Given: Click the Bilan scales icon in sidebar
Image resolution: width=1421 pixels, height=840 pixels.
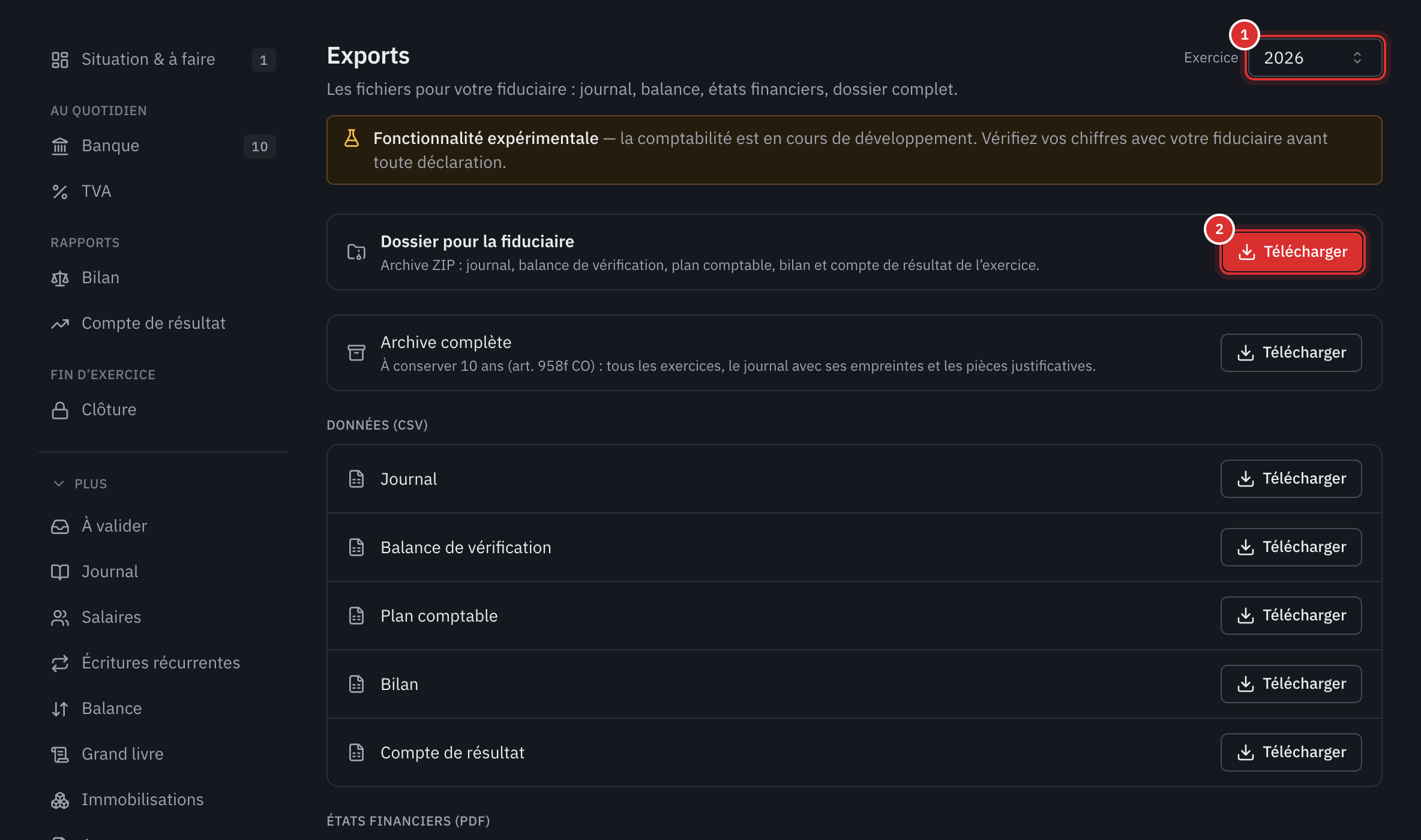Looking at the screenshot, I should (x=60, y=278).
